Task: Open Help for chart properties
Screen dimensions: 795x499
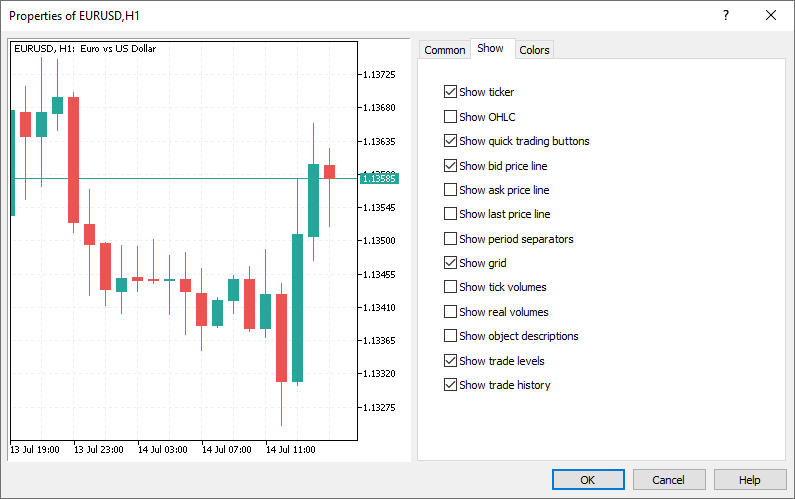Action: coord(750,479)
